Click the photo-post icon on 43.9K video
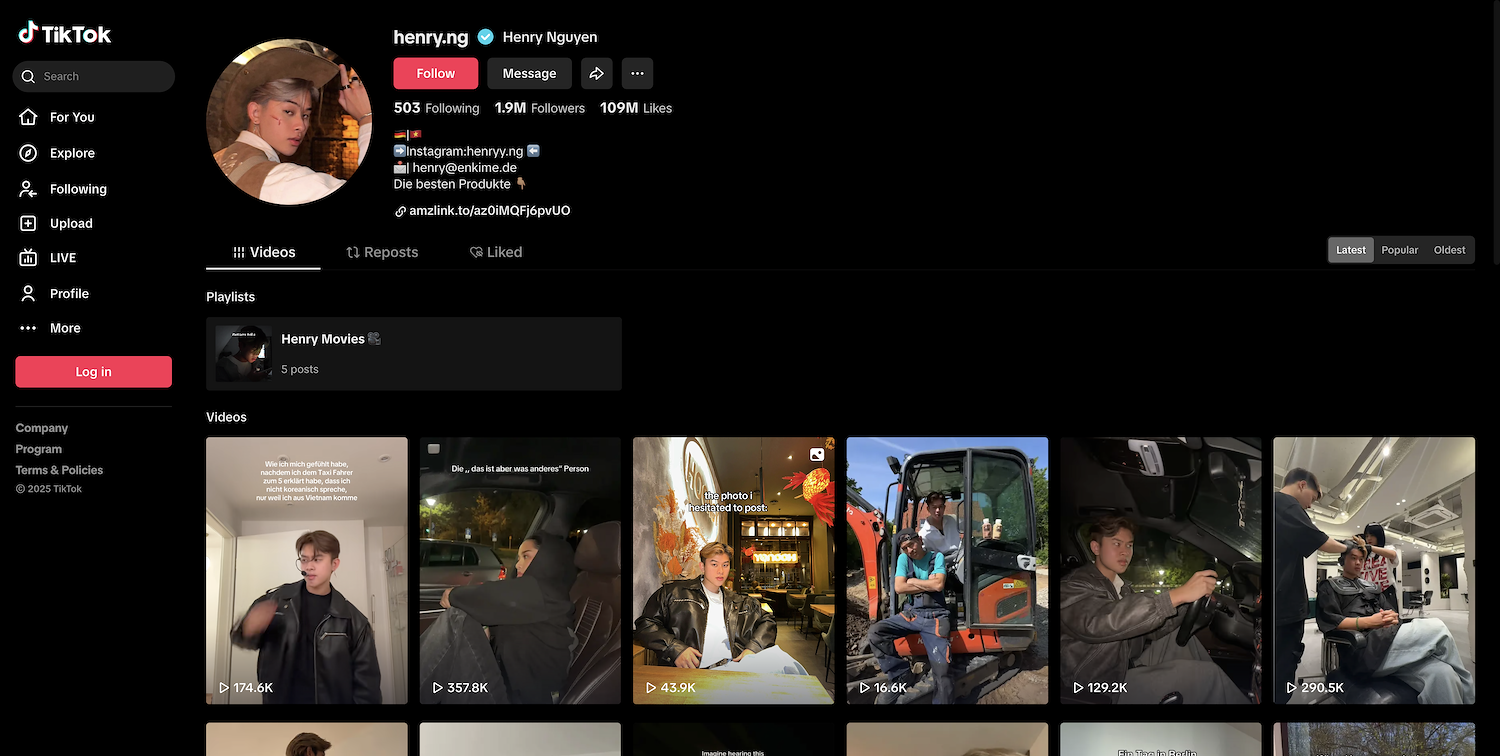 (x=817, y=454)
